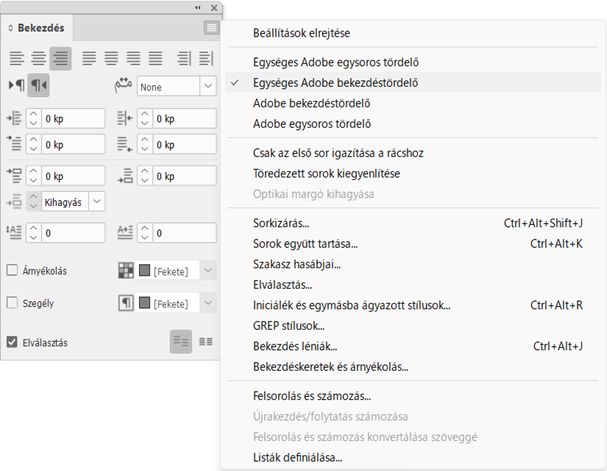Click the Bekezdés panel tab
The image size is (607, 471).
[37, 28]
